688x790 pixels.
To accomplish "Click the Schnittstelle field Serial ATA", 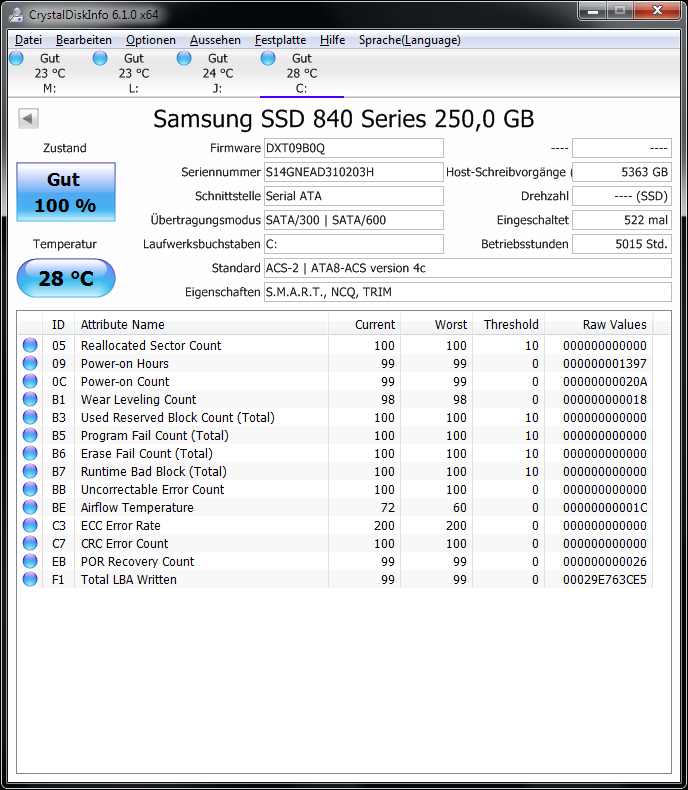I will coord(354,196).
